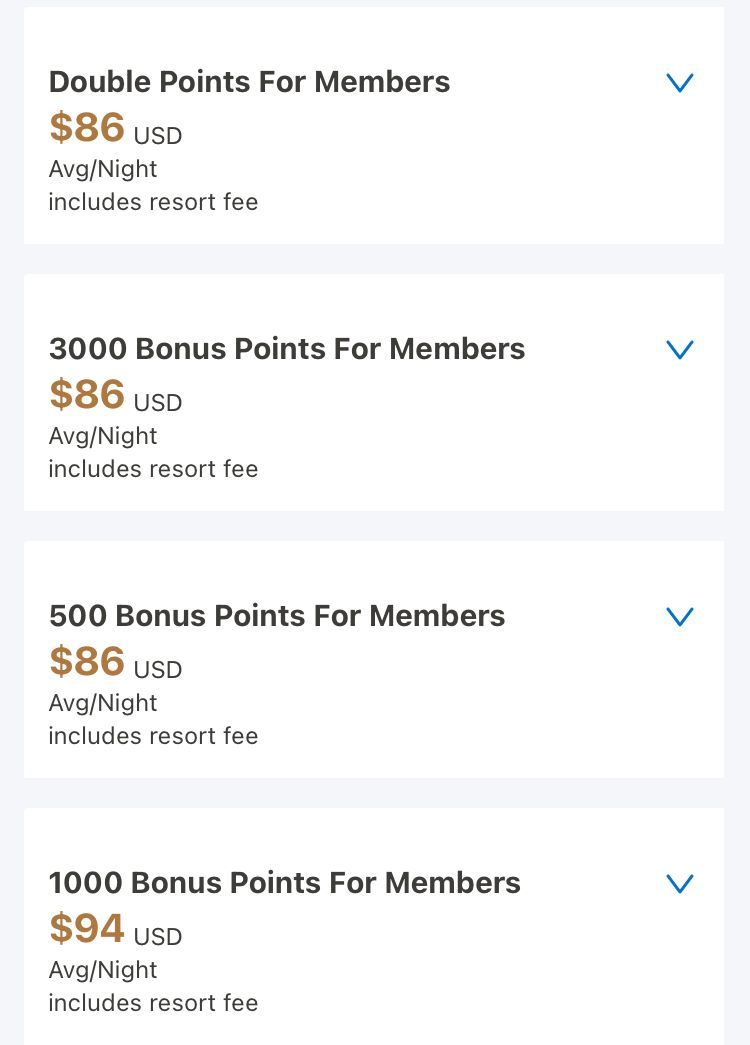Select the 1000 Bonus Points For Members title
Screen dimensions: 750x1045
285,882
